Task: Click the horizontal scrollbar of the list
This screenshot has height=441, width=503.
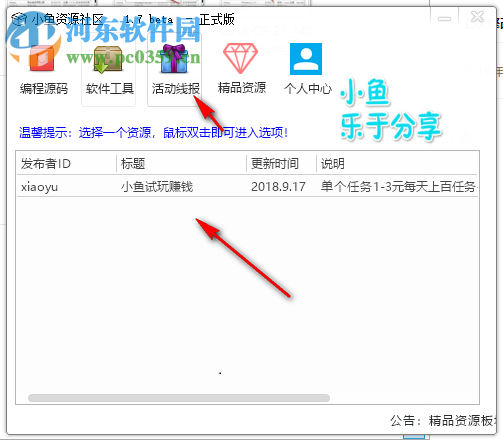Action: tap(179, 398)
